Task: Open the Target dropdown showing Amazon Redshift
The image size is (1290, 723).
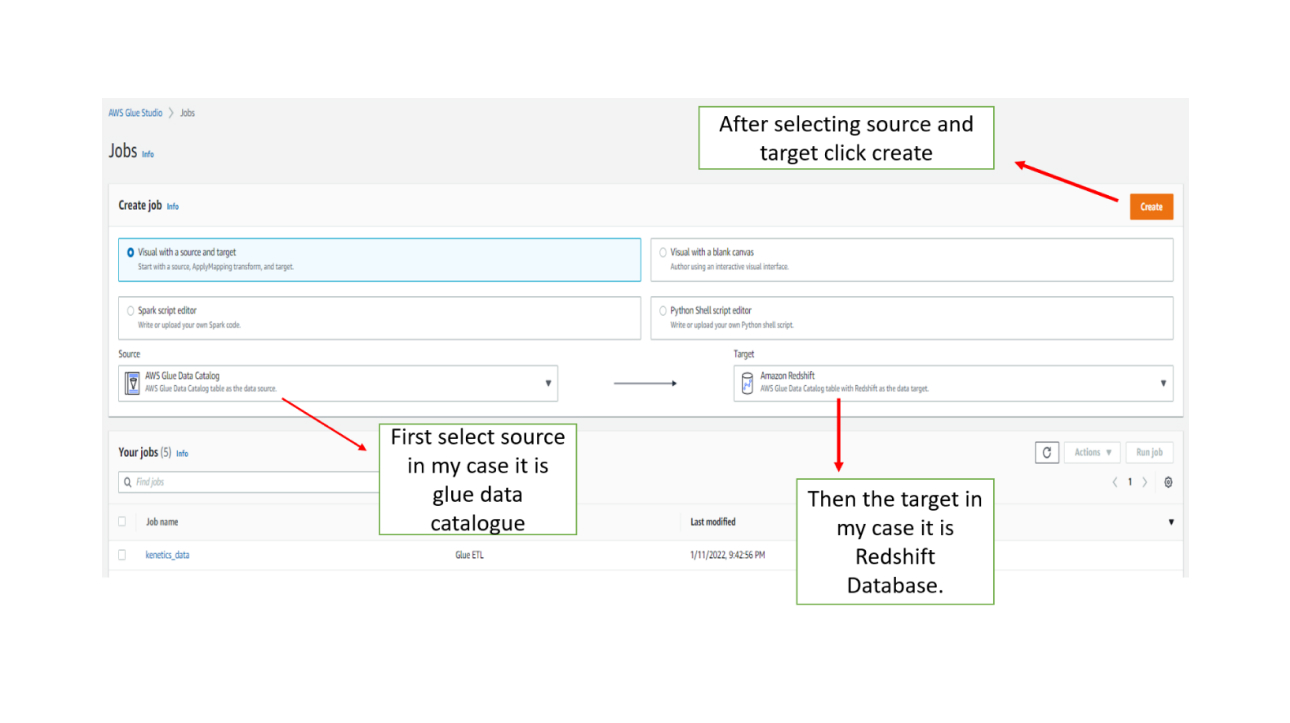Action: [x=953, y=383]
